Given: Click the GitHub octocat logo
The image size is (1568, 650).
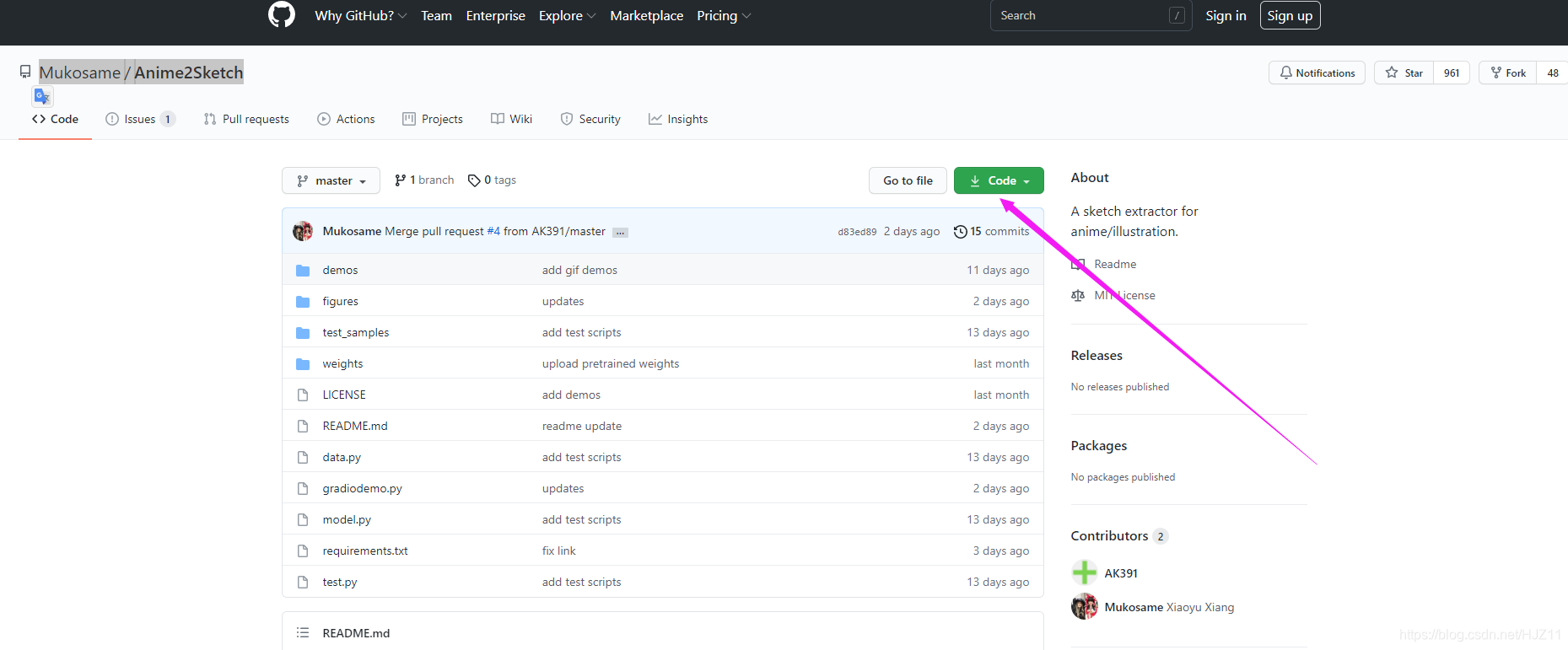Looking at the screenshot, I should click(282, 14).
